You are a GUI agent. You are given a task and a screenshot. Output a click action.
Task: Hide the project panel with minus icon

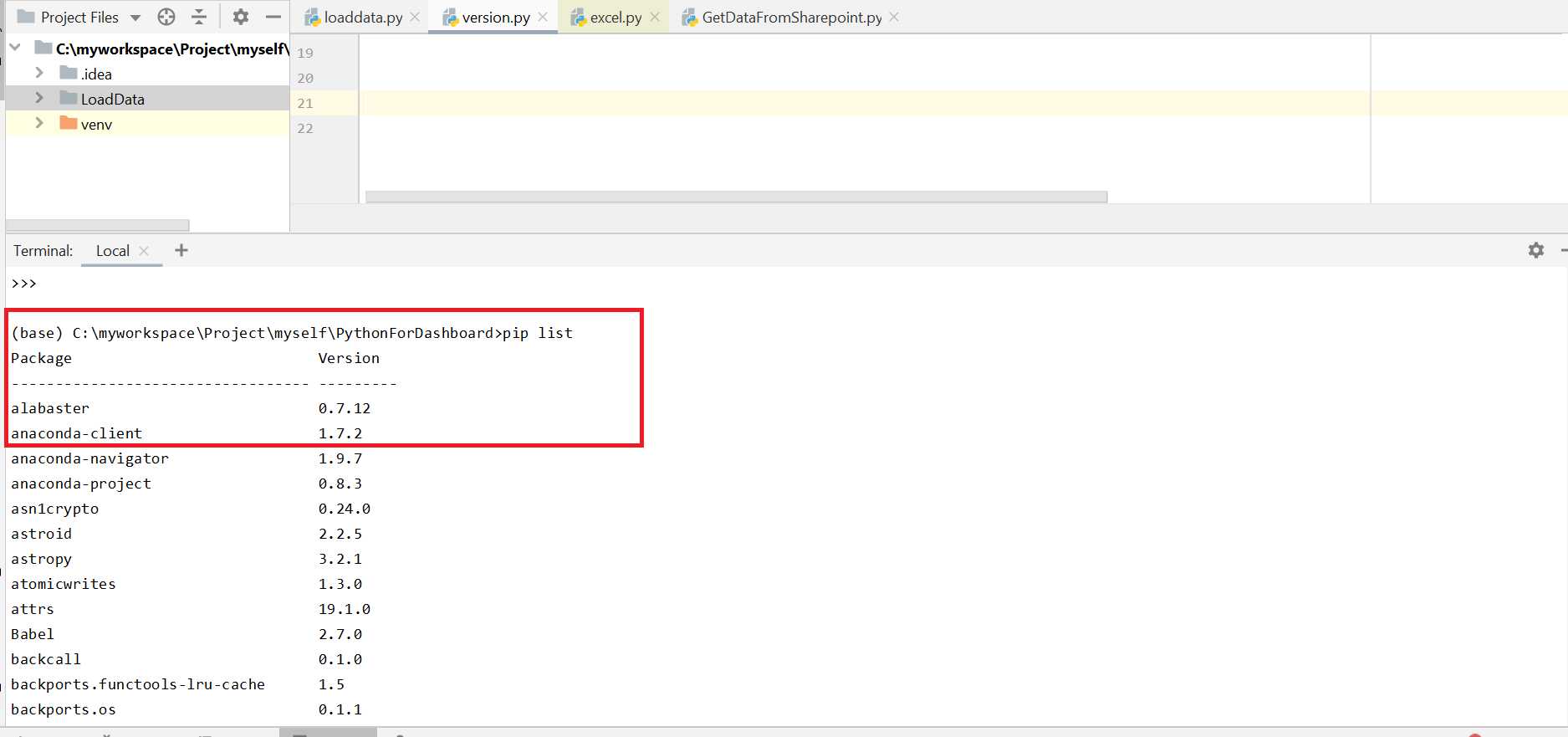[x=273, y=17]
